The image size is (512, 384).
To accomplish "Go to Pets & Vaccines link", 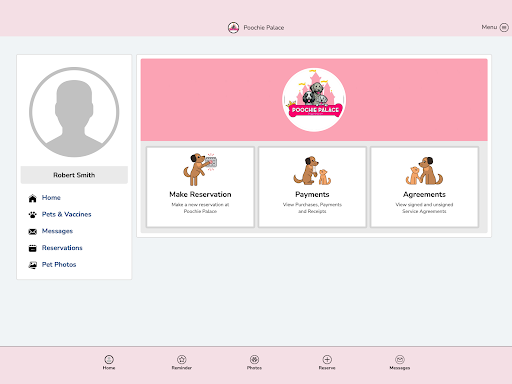I will [66, 214].
